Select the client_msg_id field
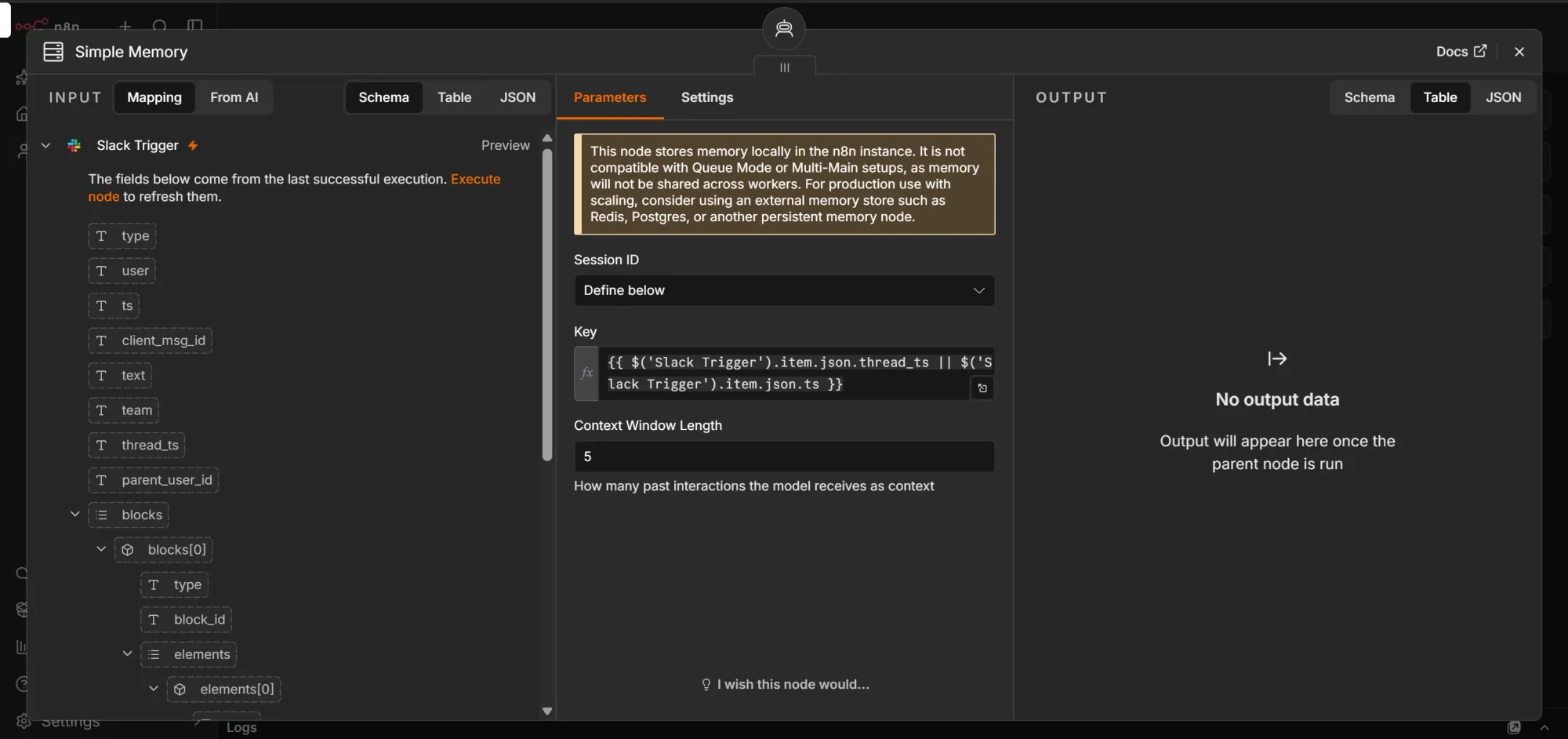Image resolution: width=1568 pixels, height=739 pixels. (x=150, y=340)
